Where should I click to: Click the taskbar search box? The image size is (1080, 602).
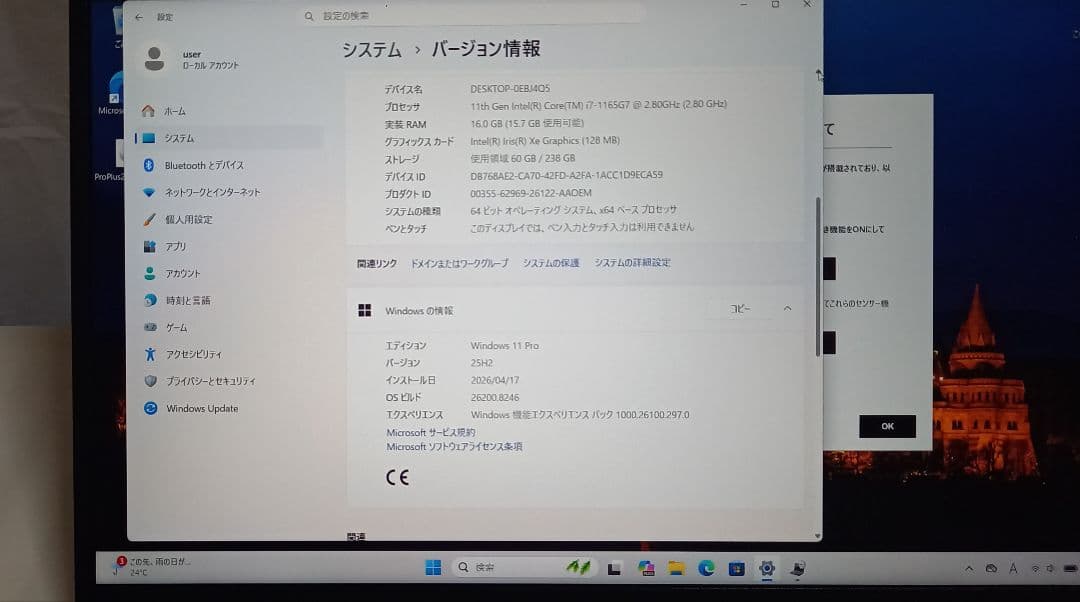[525, 568]
